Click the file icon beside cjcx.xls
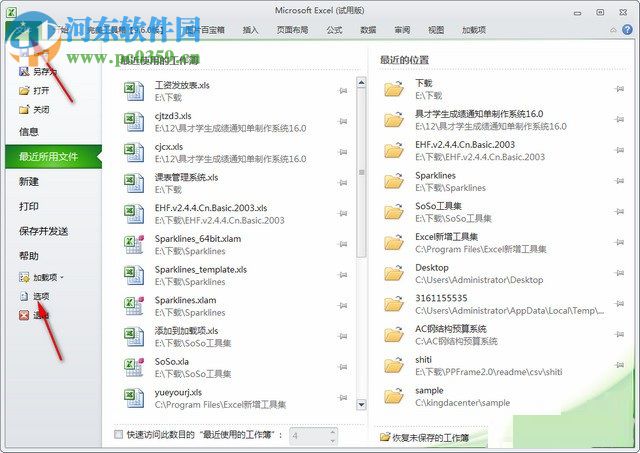 coord(134,152)
